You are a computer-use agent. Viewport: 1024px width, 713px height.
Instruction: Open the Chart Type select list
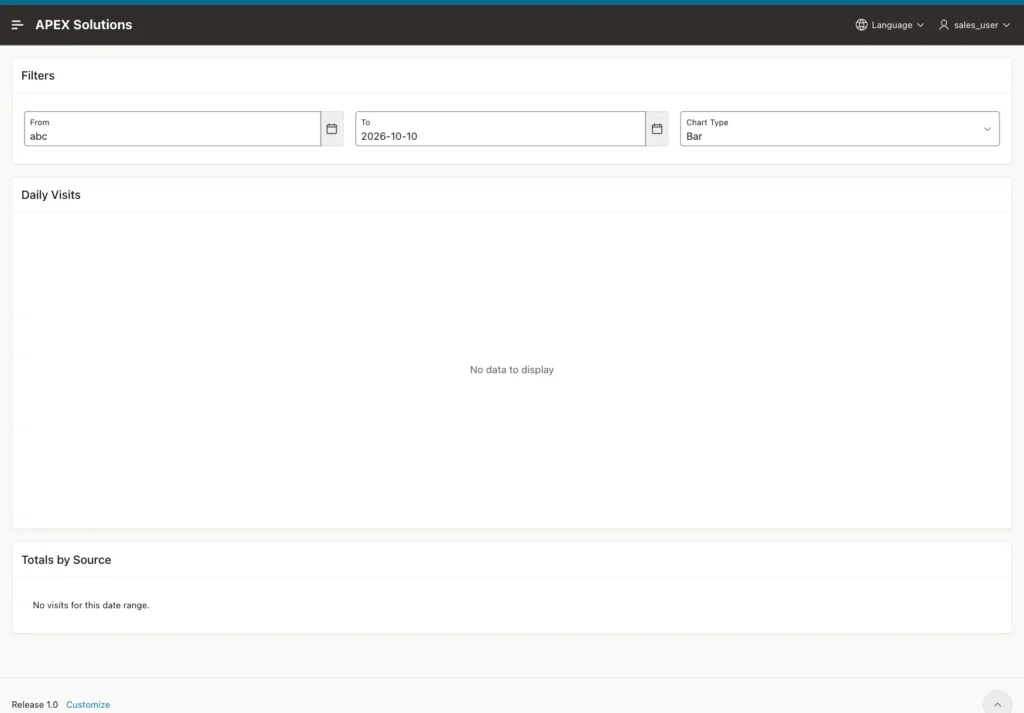point(839,129)
